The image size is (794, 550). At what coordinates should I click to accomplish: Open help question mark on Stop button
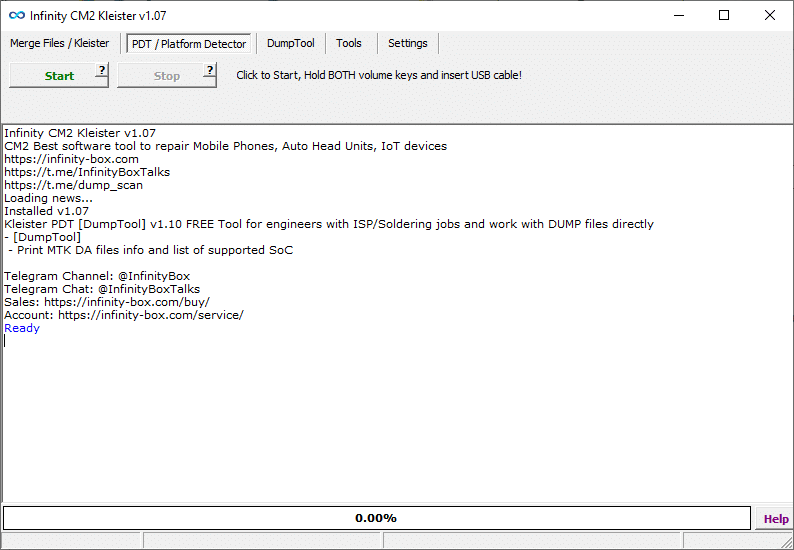click(210, 69)
